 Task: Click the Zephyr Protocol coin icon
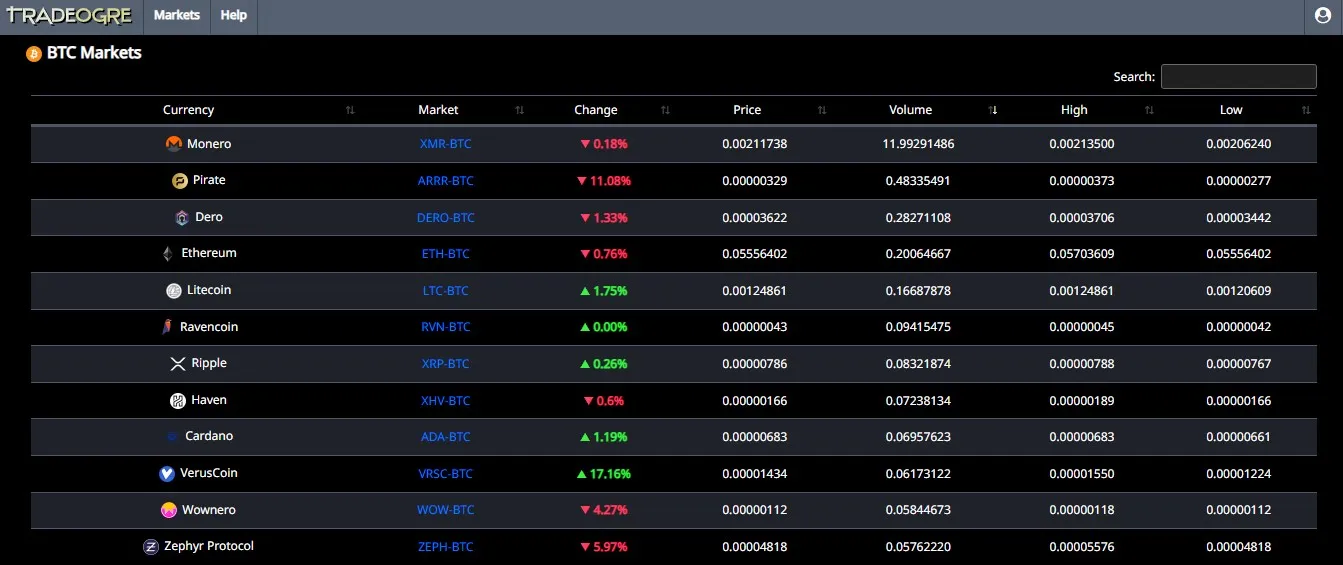pos(151,547)
